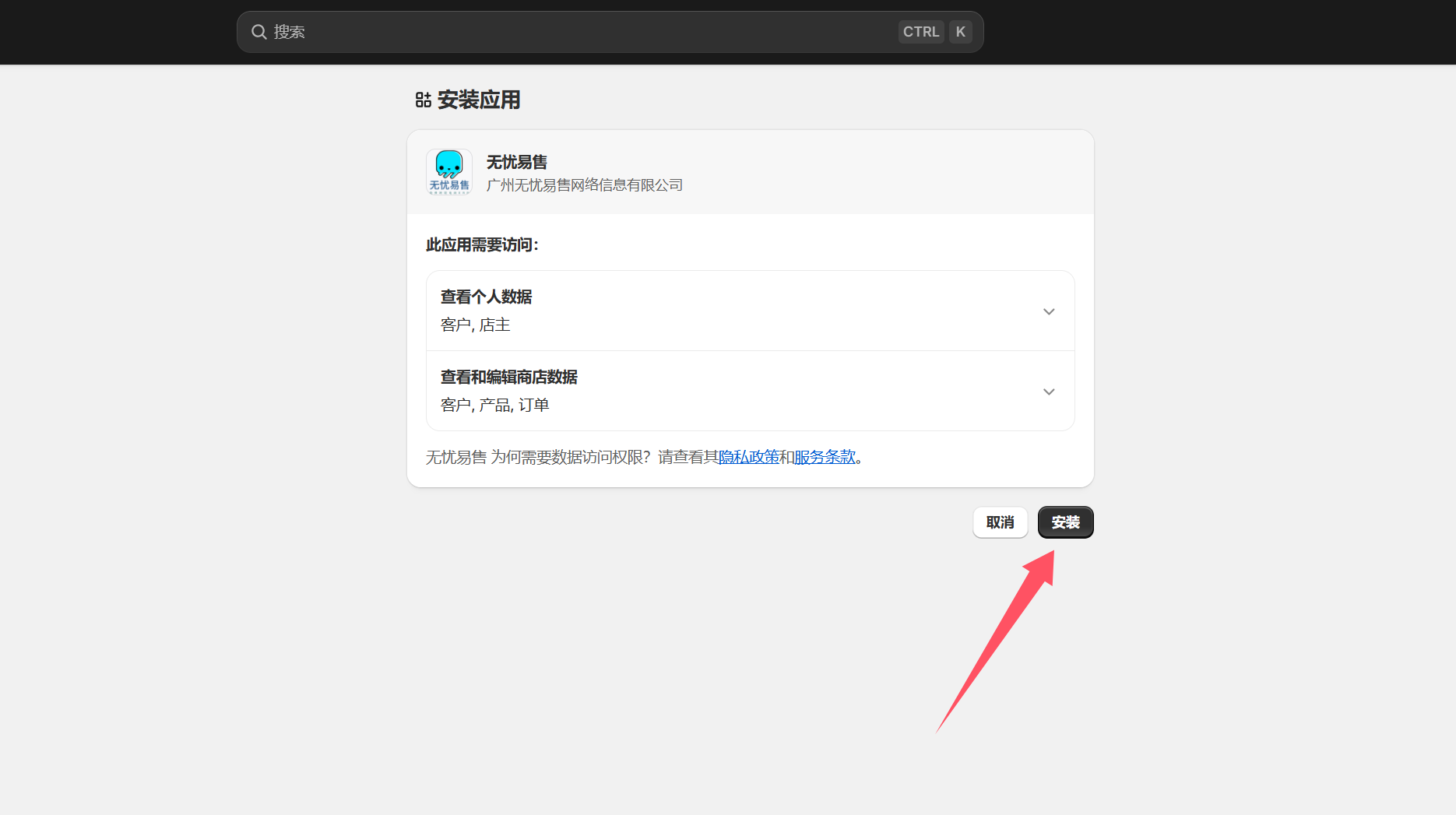Click the 无忧易售 app logo thumbnail
Screen dimensions: 1456x815
pos(449,172)
